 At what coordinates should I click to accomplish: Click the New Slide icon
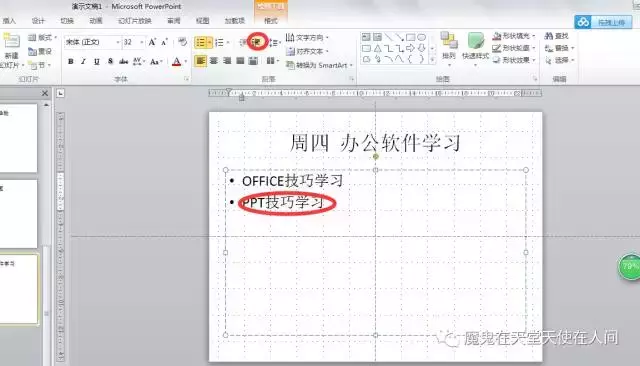(x=11, y=42)
